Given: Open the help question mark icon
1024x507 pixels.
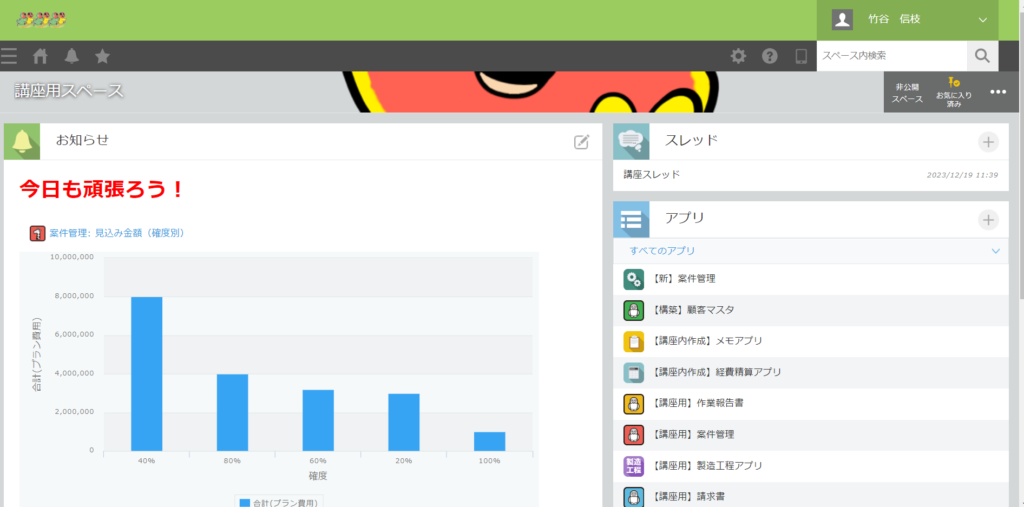Looking at the screenshot, I should point(770,56).
